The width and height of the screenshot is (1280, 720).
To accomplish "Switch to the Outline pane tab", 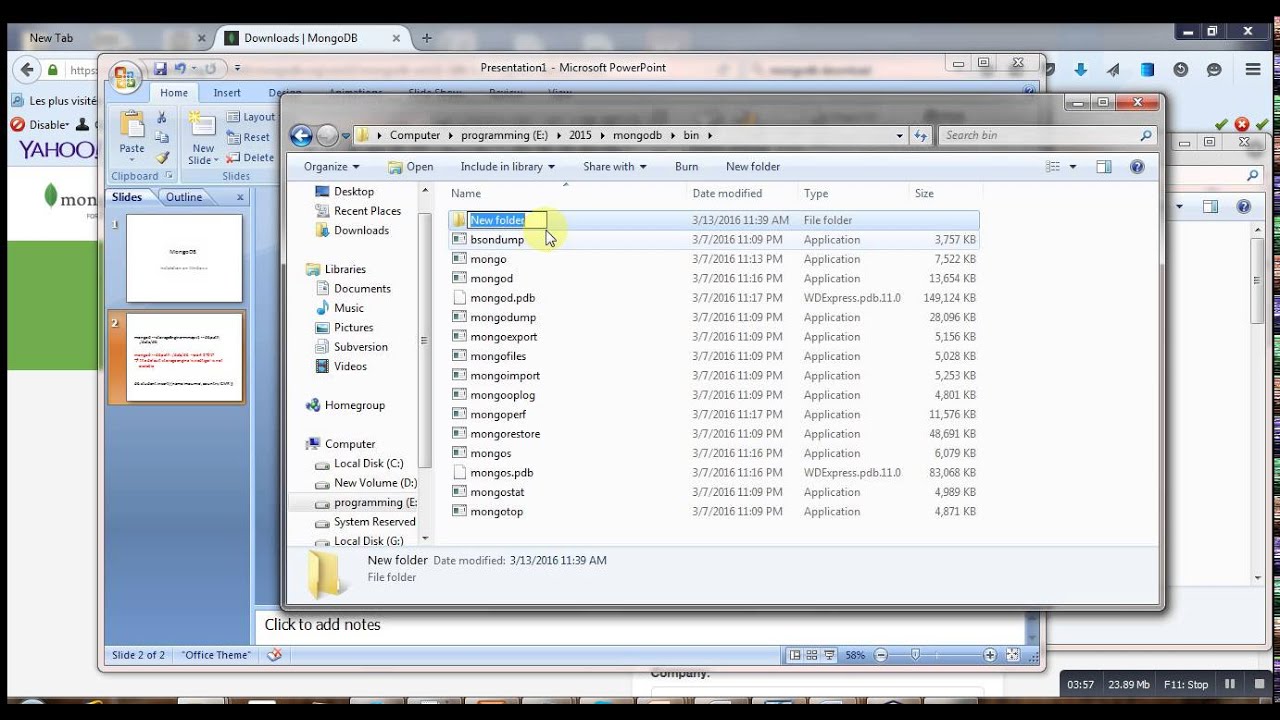I will (x=184, y=197).
